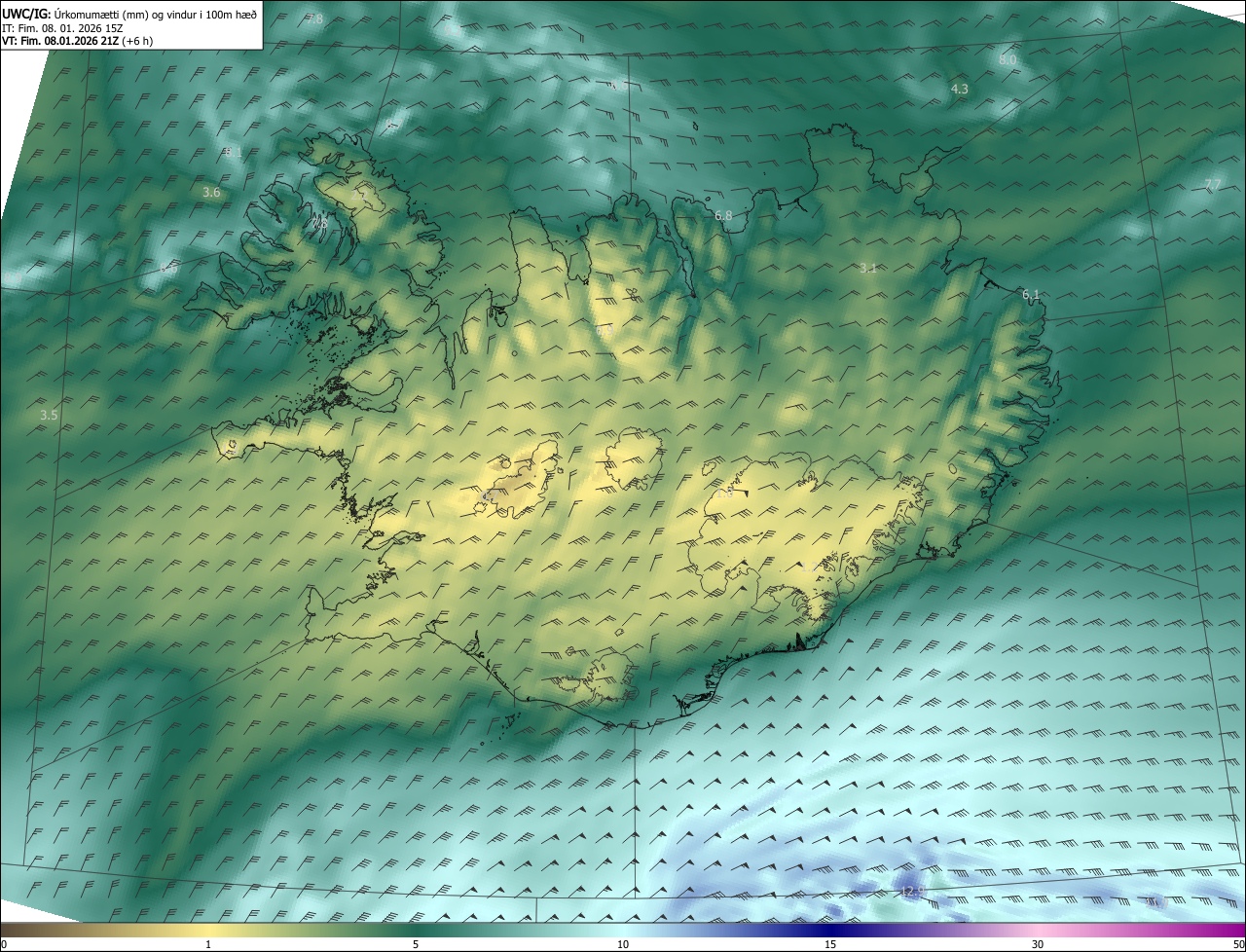Screen dimensions: 1246x952
Task: Click the 3.5 value label over the western sea
Action: [x=49, y=416]
